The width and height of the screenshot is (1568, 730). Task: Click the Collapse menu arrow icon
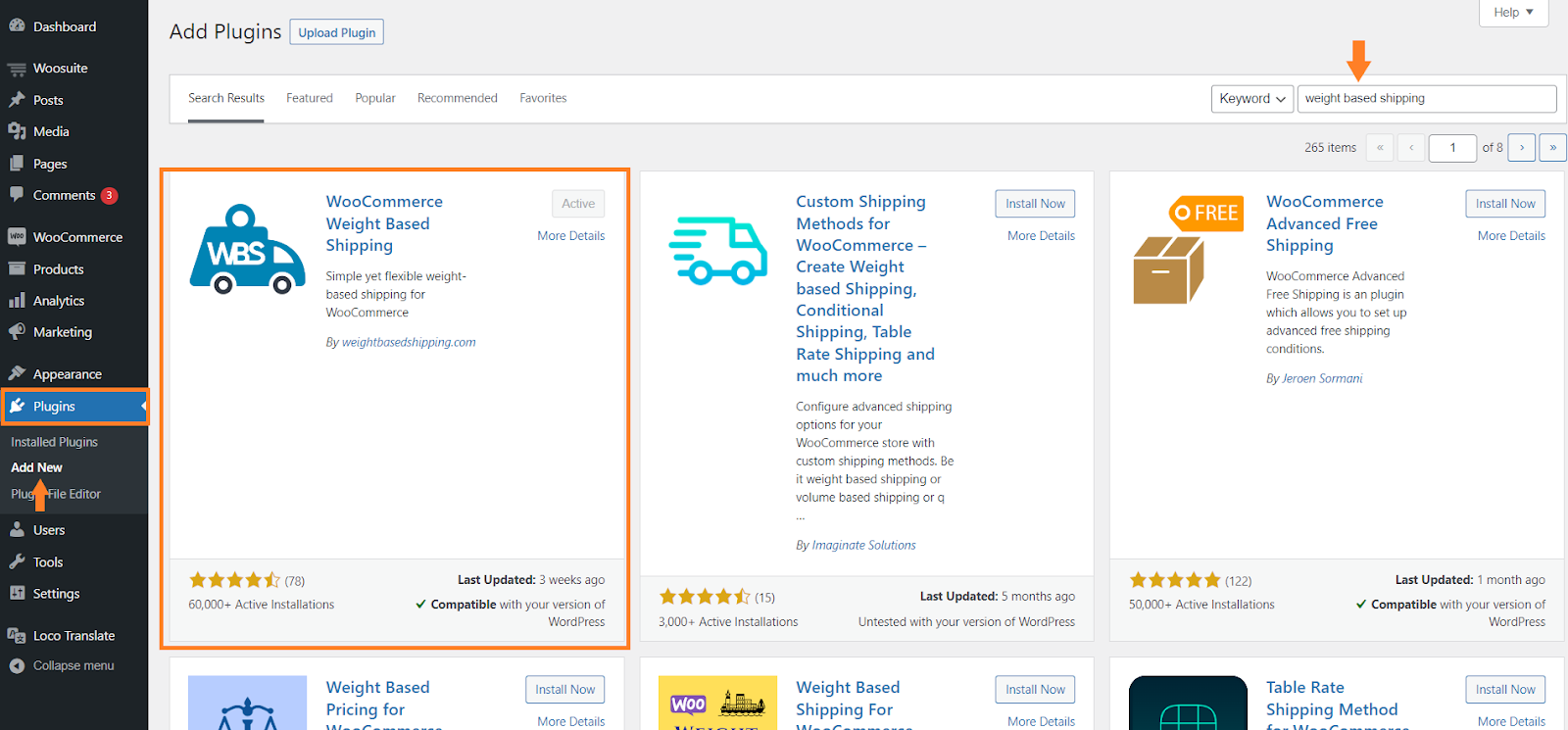pos(17,665)
